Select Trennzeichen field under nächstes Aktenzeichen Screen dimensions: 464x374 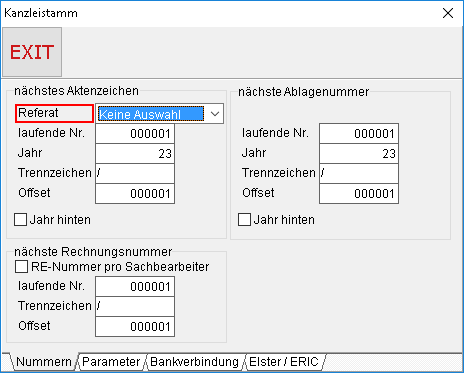[135, 173]
